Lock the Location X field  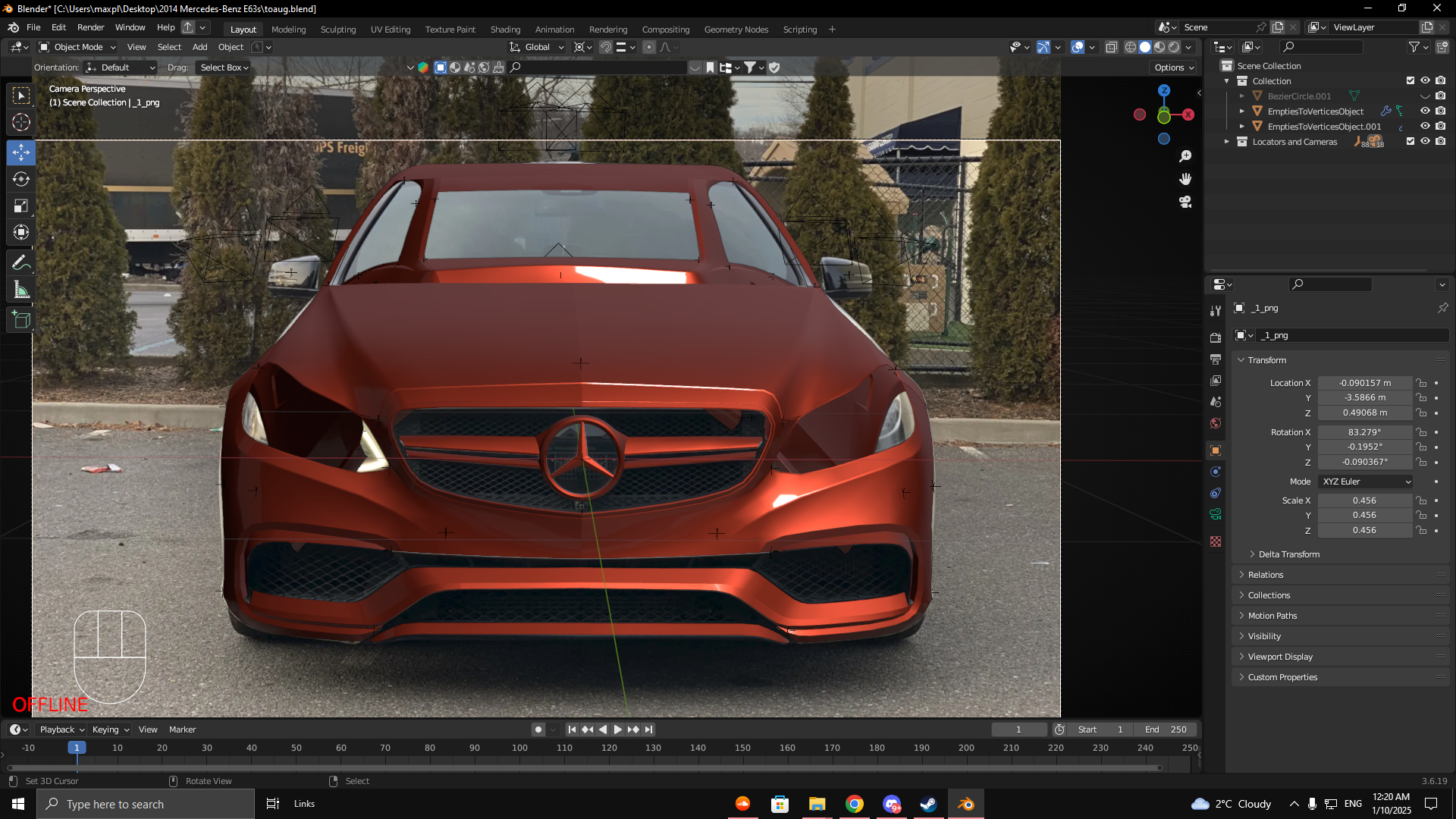point(1422,383)
